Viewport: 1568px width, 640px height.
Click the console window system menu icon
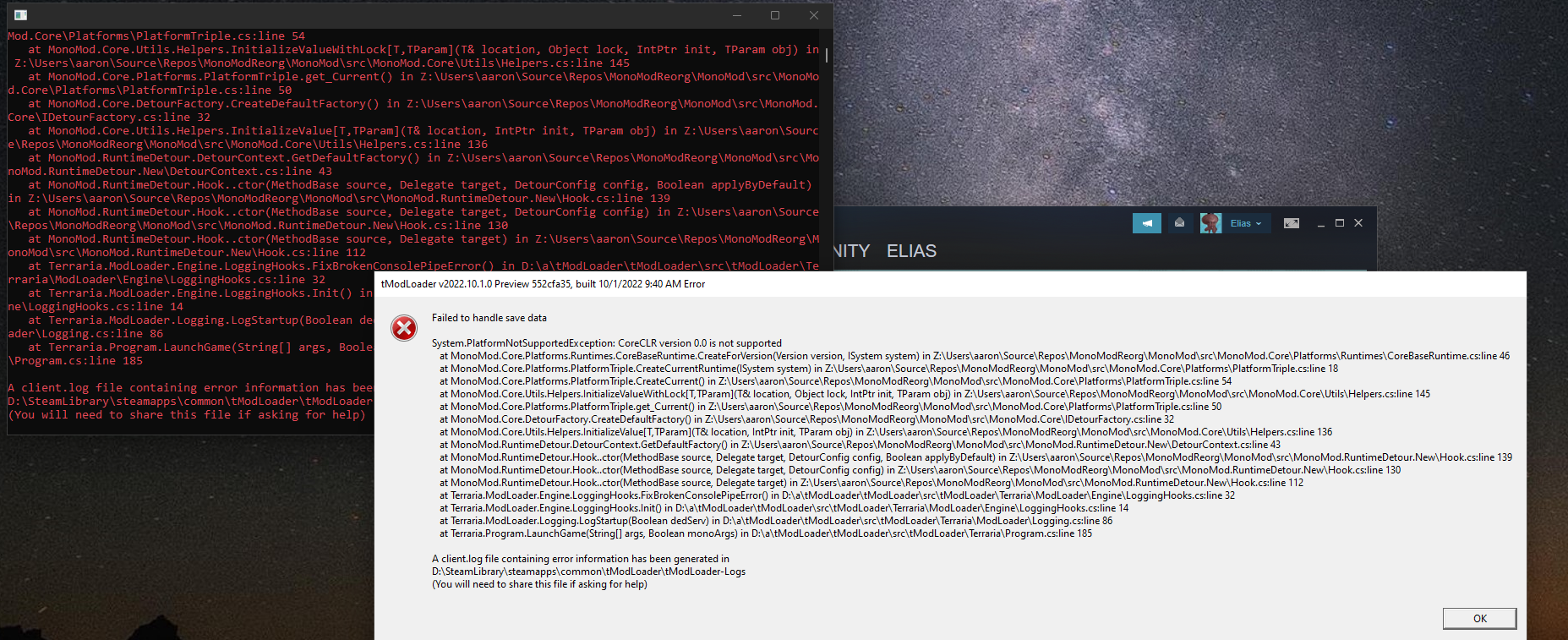[x=20, y=15]
